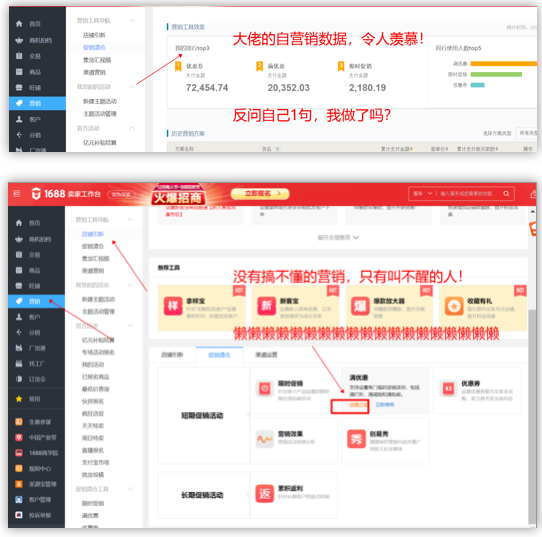The height and width of the screenshot is (537, 542).
Task: Open 爆款放大器 tool with 爆 icon
Action: 360,306
